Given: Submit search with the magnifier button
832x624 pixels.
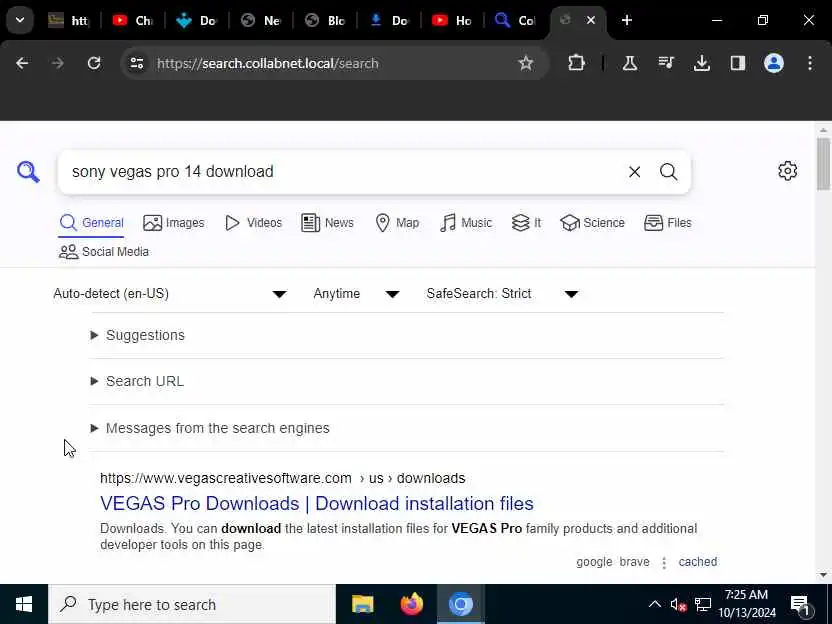Looking at the screenshot, I should tap(669, 172).
